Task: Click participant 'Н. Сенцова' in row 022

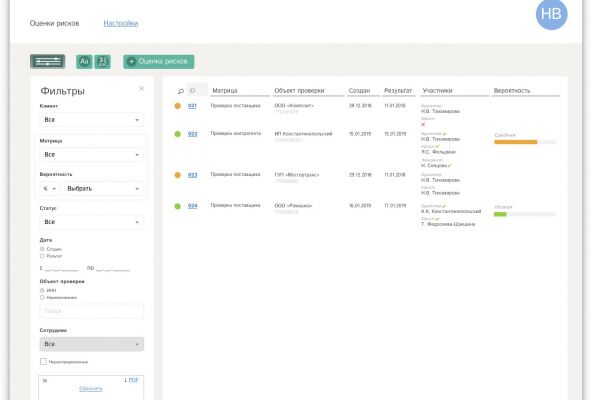Action: pos(434,166)
